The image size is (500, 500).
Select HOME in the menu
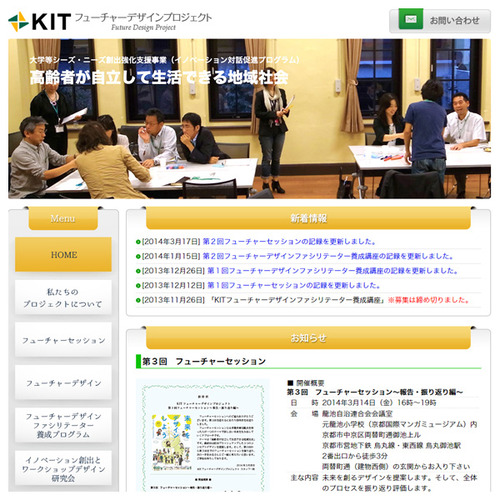coord(63,255)
